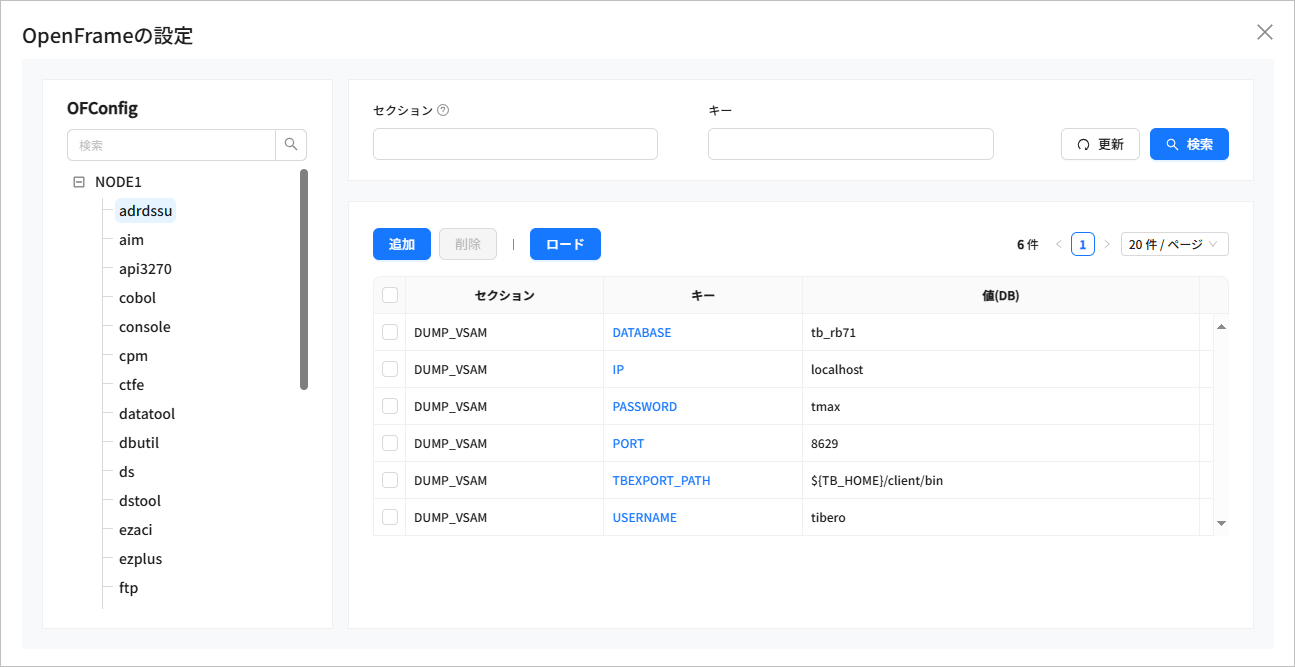
Task: Collapse the NODE1 tree node
Action: pyautogui.click(x=79, y=182)
